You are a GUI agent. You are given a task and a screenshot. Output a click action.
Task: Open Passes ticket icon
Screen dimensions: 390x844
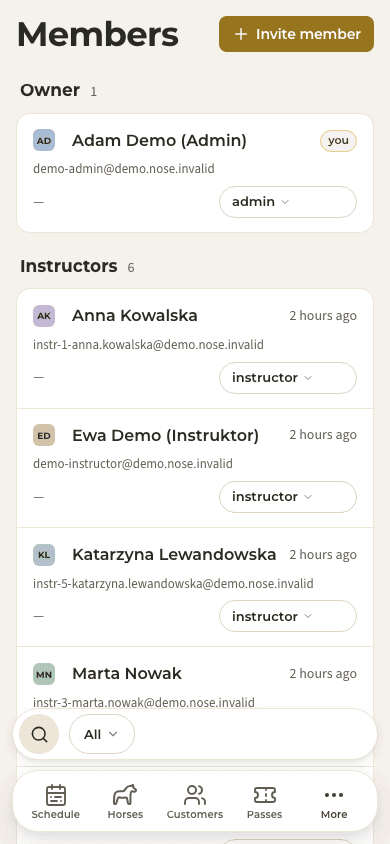265,795
